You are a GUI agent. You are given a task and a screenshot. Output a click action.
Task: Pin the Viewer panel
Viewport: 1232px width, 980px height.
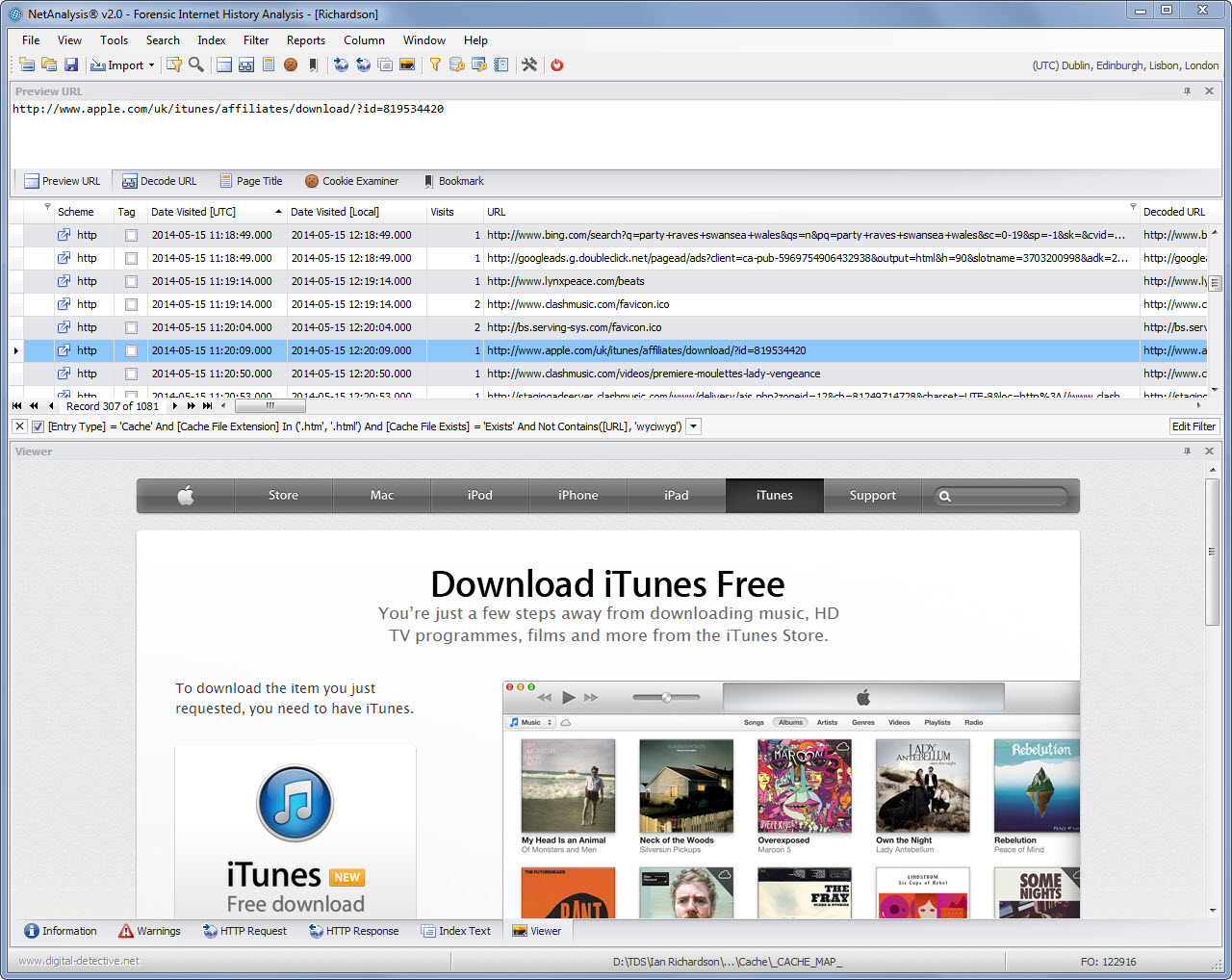pyautogui.click(x=1187, y=451)
